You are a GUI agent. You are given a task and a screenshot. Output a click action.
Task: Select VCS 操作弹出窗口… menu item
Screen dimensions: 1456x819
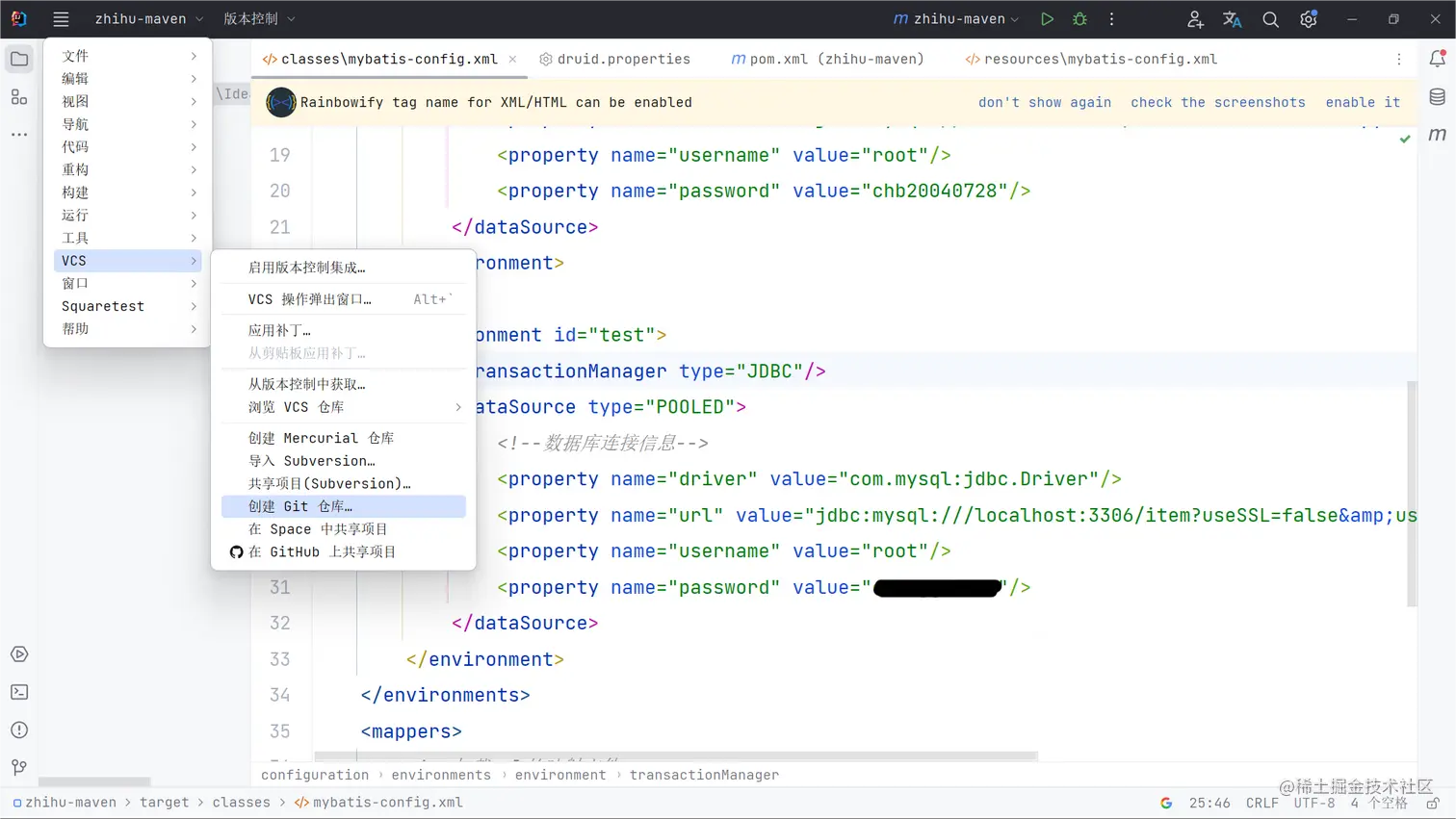pos(344,299)
